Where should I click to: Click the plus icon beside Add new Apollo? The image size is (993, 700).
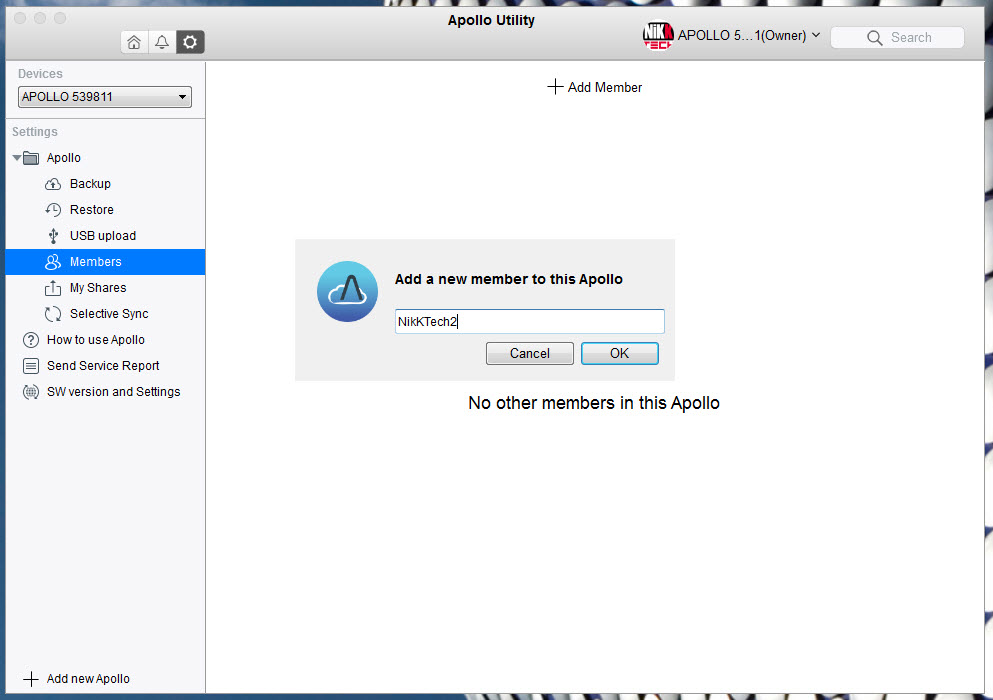(30, 679)
